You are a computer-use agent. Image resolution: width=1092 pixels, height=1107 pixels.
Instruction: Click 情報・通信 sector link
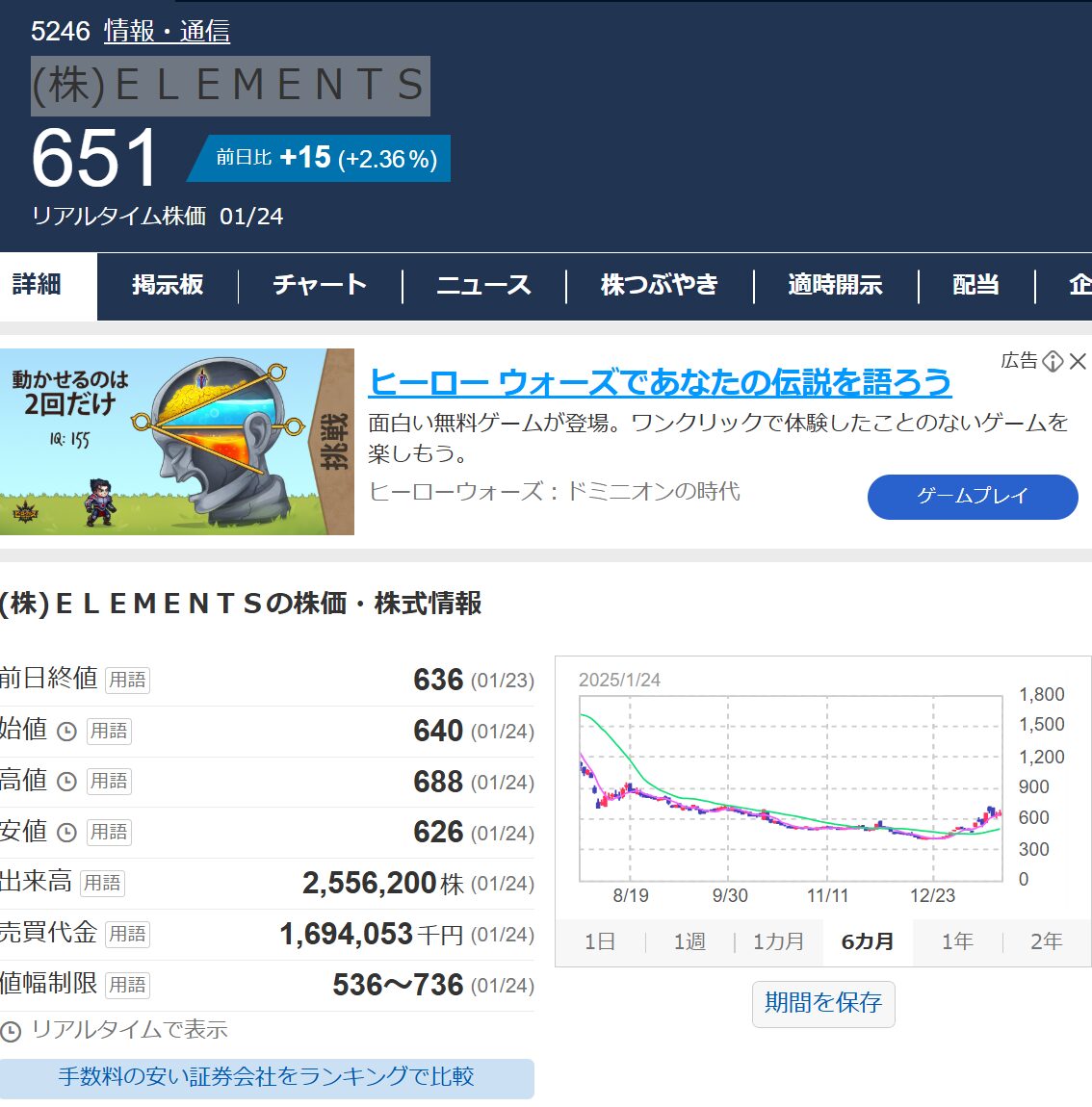(167, 32)
